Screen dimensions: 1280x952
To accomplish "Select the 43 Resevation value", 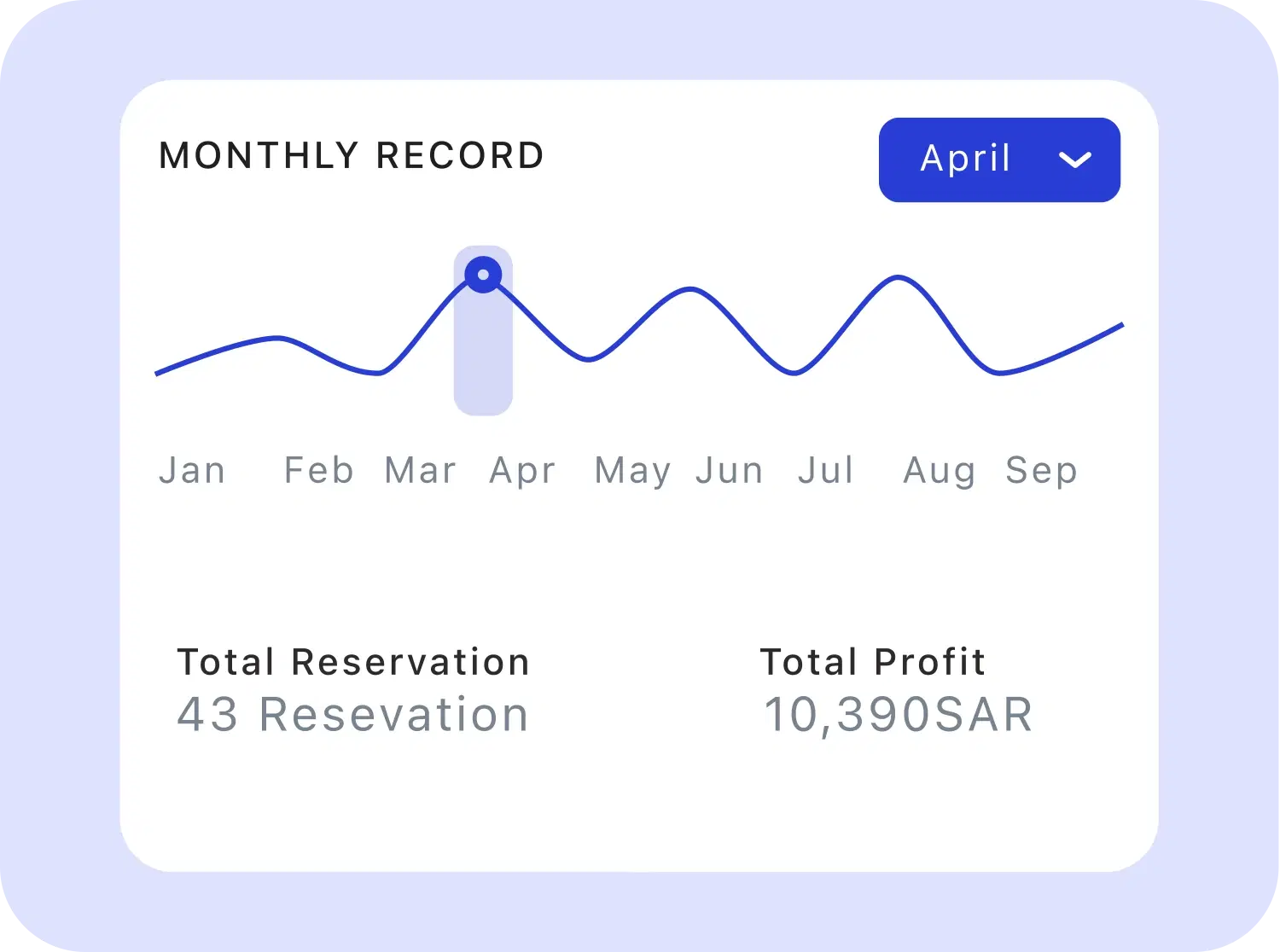I will click(x=352, y=715).
